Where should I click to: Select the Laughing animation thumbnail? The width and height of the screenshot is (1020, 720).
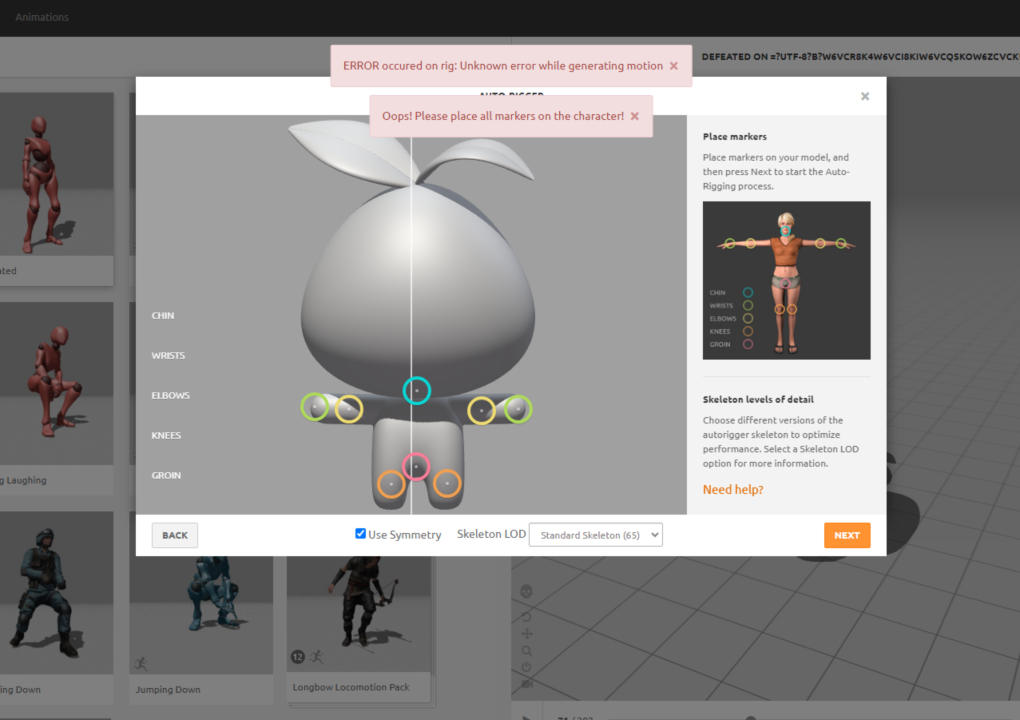(57, 383)
